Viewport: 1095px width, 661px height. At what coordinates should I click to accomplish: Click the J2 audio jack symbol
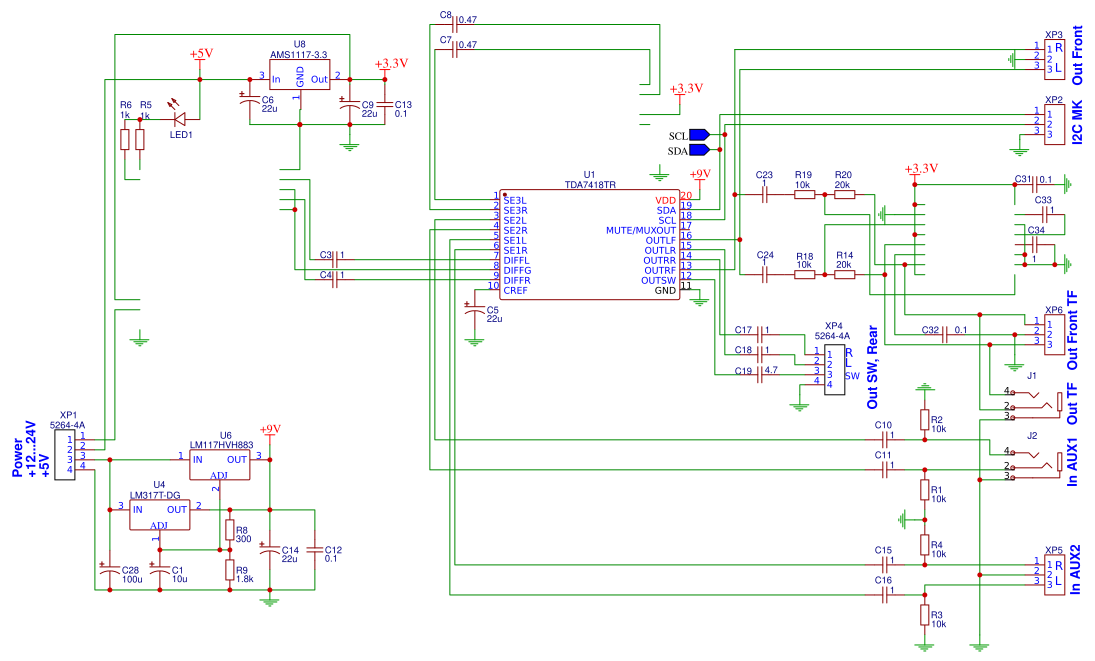coord(1037,464)
